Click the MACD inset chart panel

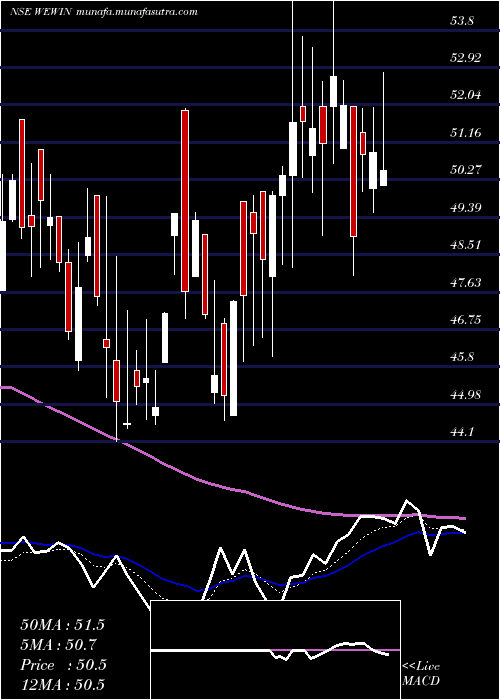275,650
